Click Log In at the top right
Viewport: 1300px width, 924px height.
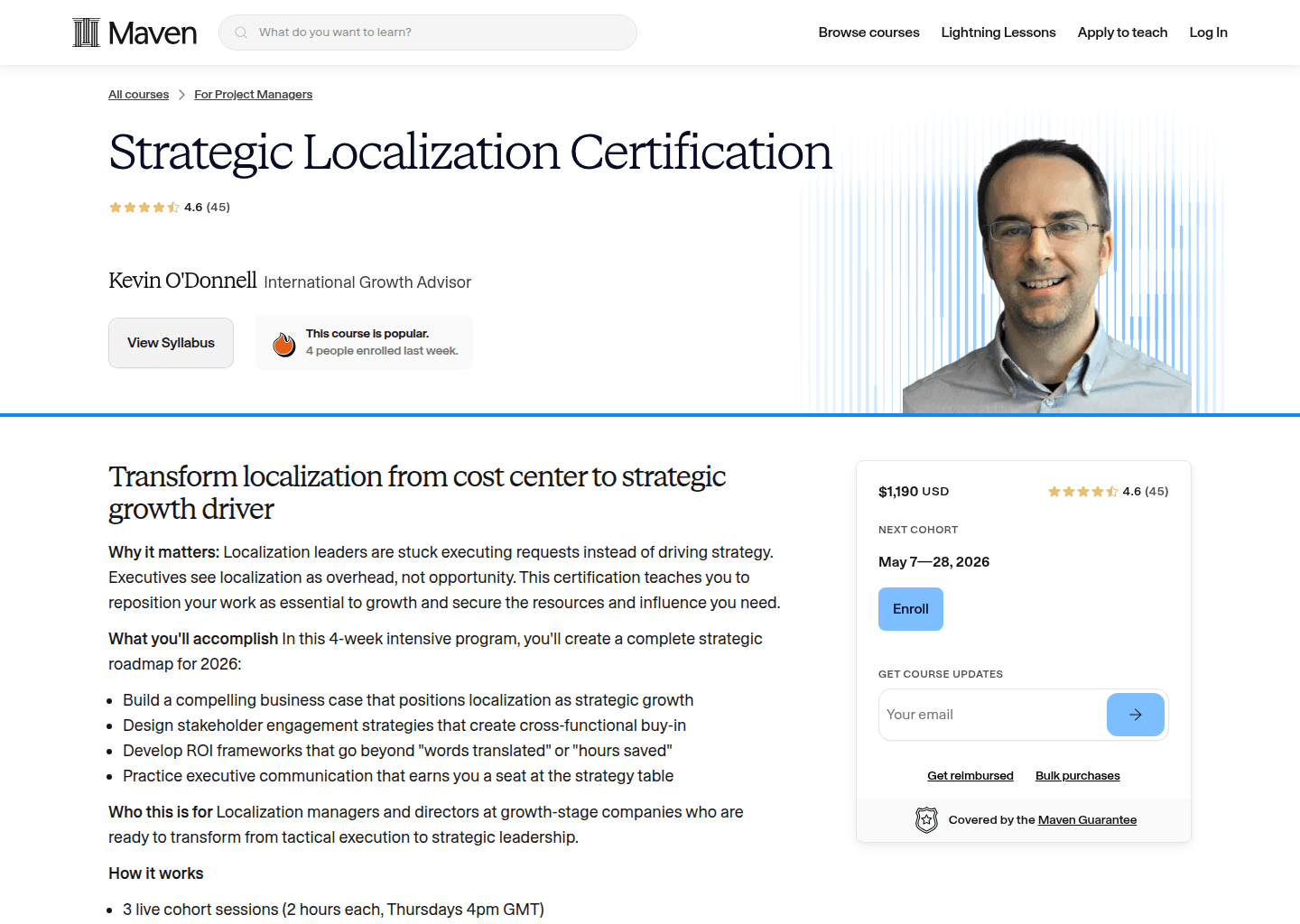pos(1208,32)
